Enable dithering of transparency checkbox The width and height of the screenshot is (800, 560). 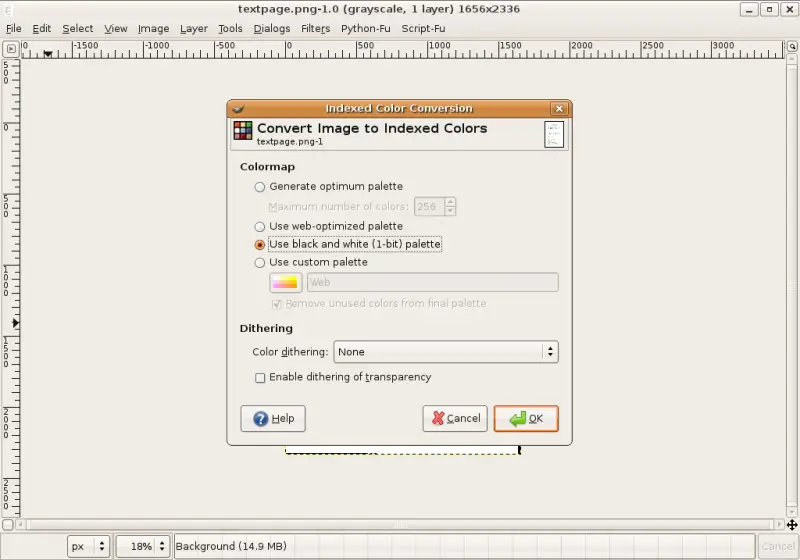(x=260, y=378)
